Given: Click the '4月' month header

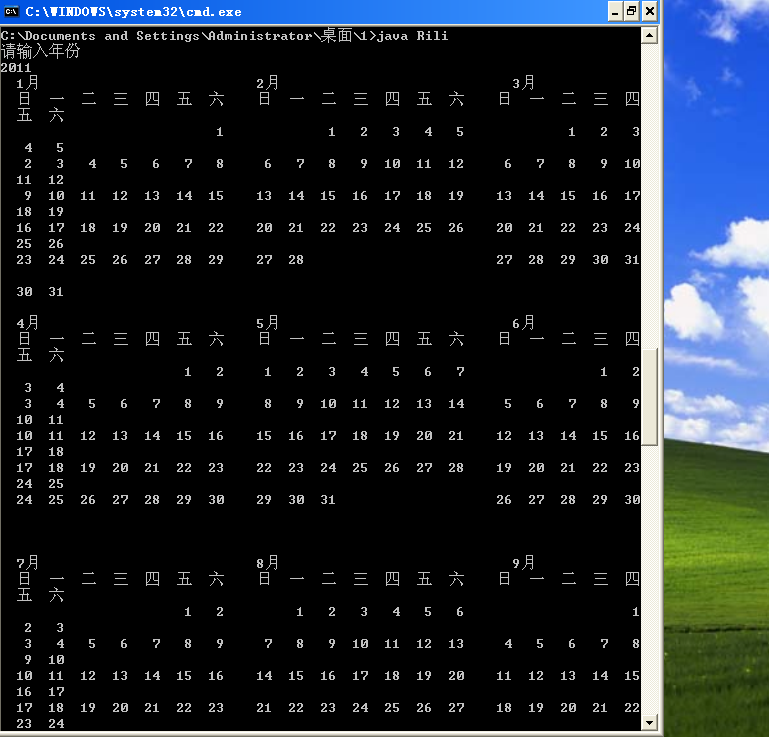Looking at the screenshot, I should click(27, 323).
